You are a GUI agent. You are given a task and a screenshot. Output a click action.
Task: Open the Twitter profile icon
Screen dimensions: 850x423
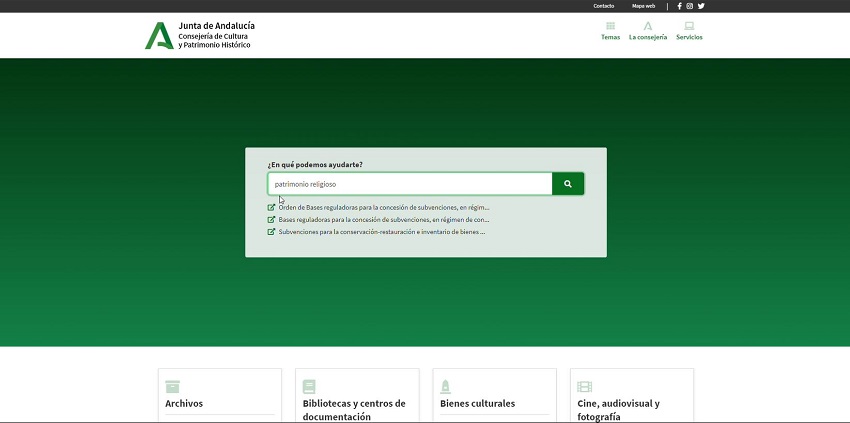click(x=701, y=6)
